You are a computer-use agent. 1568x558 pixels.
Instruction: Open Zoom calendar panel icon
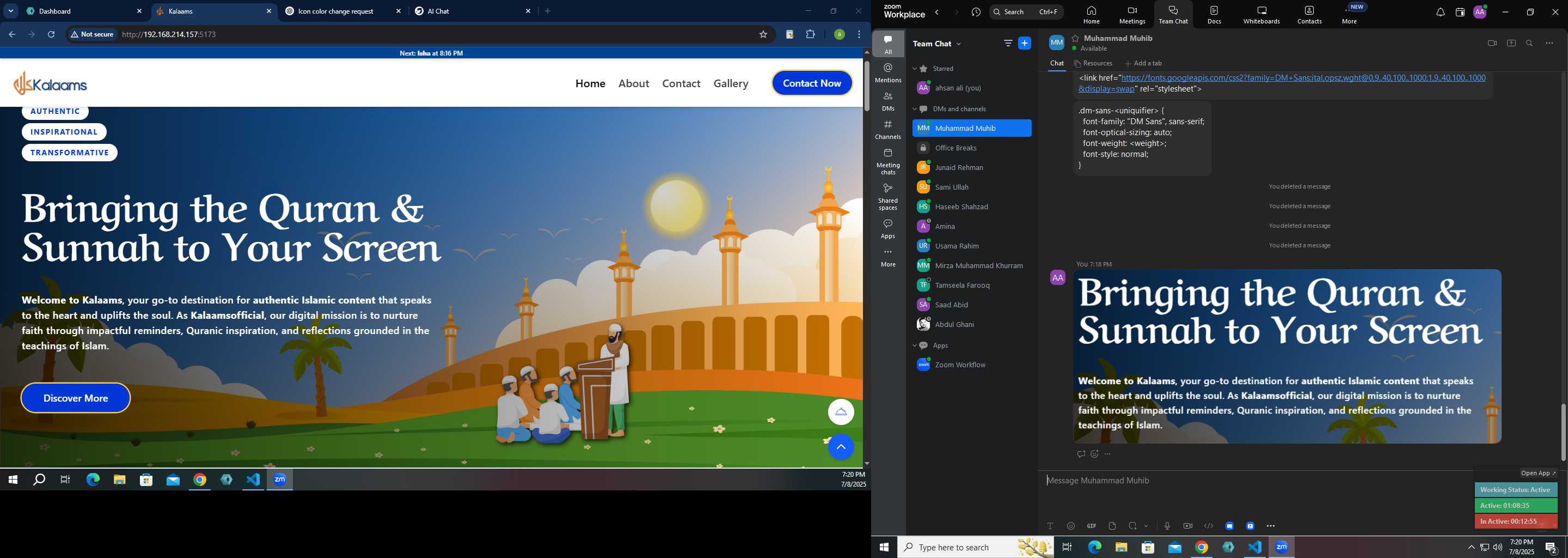tap(1460, 12)
